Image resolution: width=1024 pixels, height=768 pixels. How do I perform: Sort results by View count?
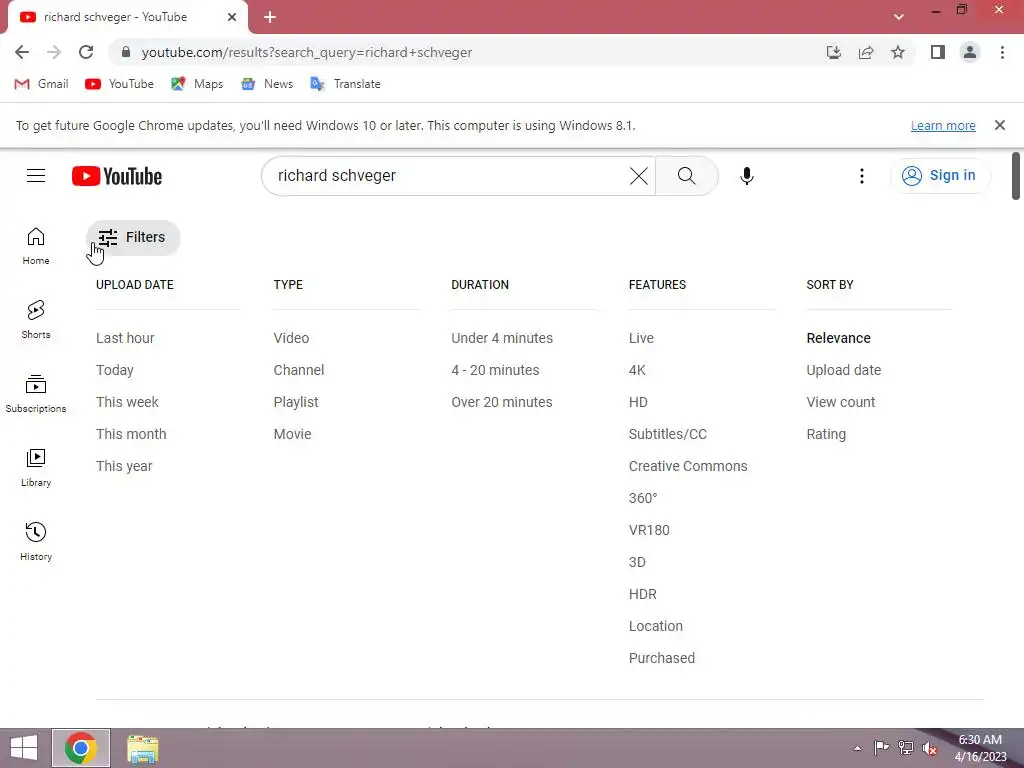coord(840,402)
